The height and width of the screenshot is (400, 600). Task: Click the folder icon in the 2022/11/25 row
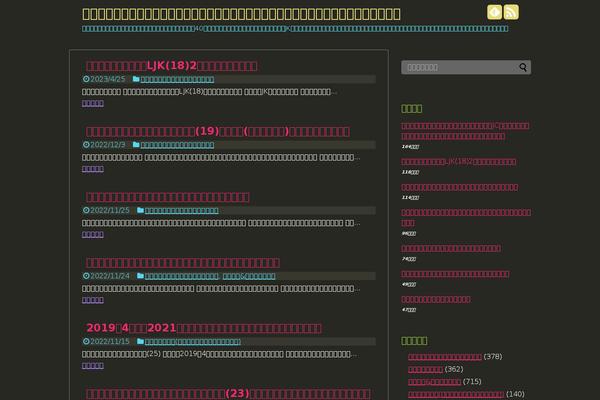coord(140,210)
